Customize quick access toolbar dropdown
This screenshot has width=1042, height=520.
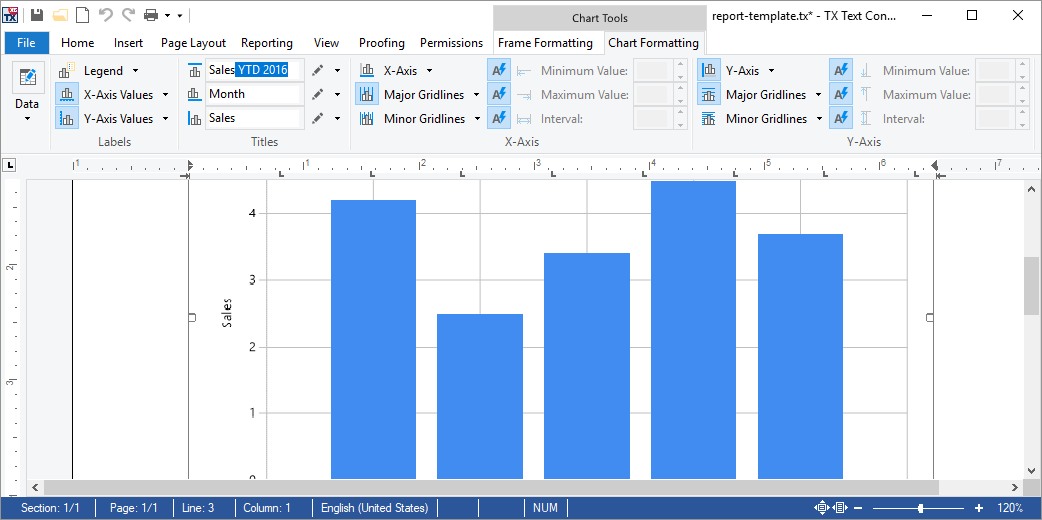[179, 15]
